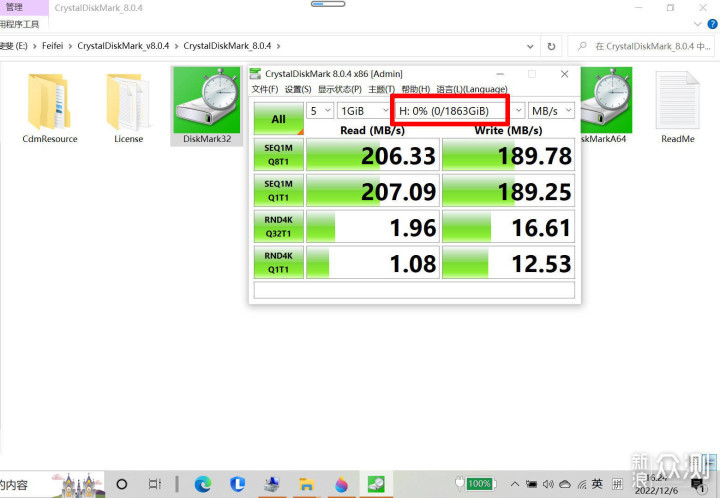Close the CrystalDiskMark window

point(564,74)
